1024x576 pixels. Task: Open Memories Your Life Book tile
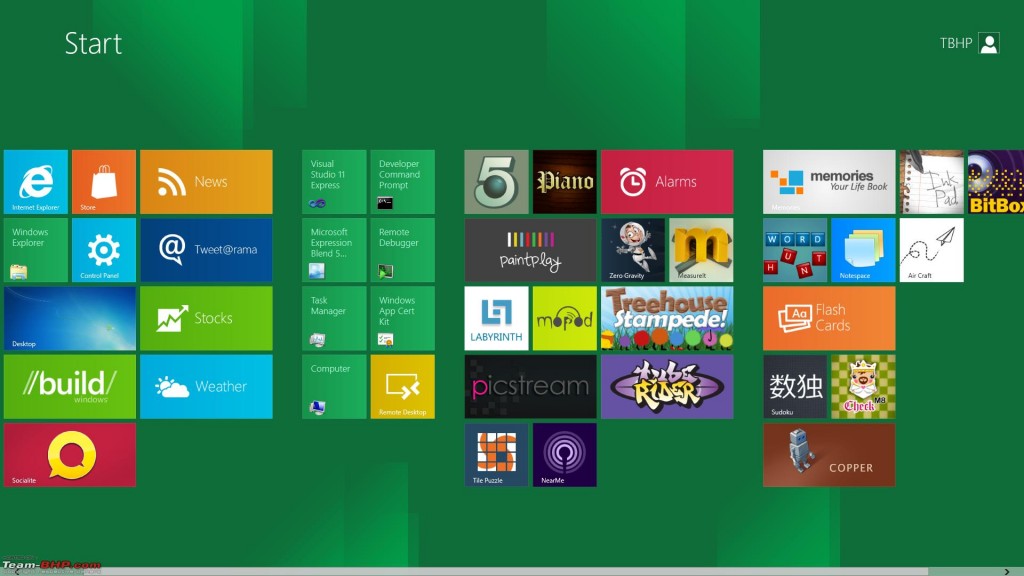click(x=829, y=182)
